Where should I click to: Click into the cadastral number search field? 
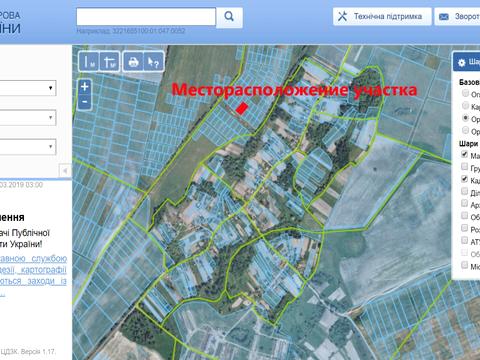tap(146, 16)
